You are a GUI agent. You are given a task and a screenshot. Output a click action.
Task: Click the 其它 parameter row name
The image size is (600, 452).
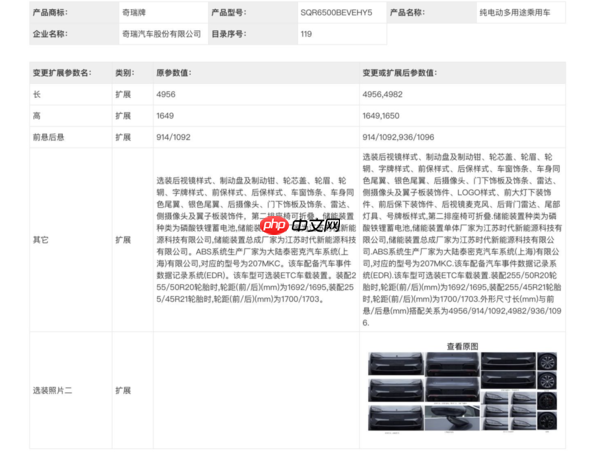click(x=41, y=240)
